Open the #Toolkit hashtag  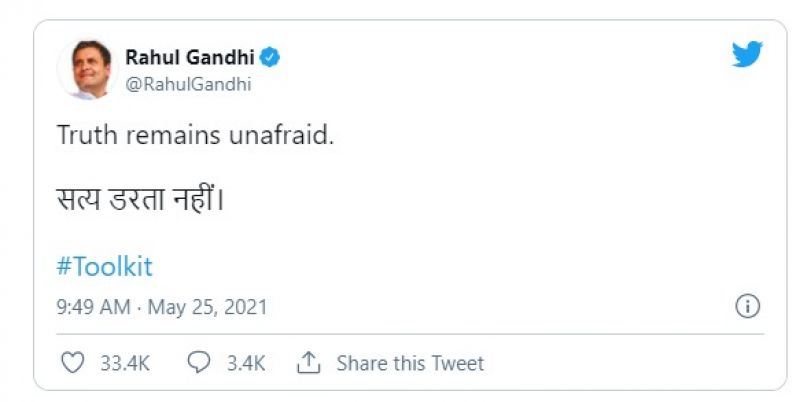[105, 267]
